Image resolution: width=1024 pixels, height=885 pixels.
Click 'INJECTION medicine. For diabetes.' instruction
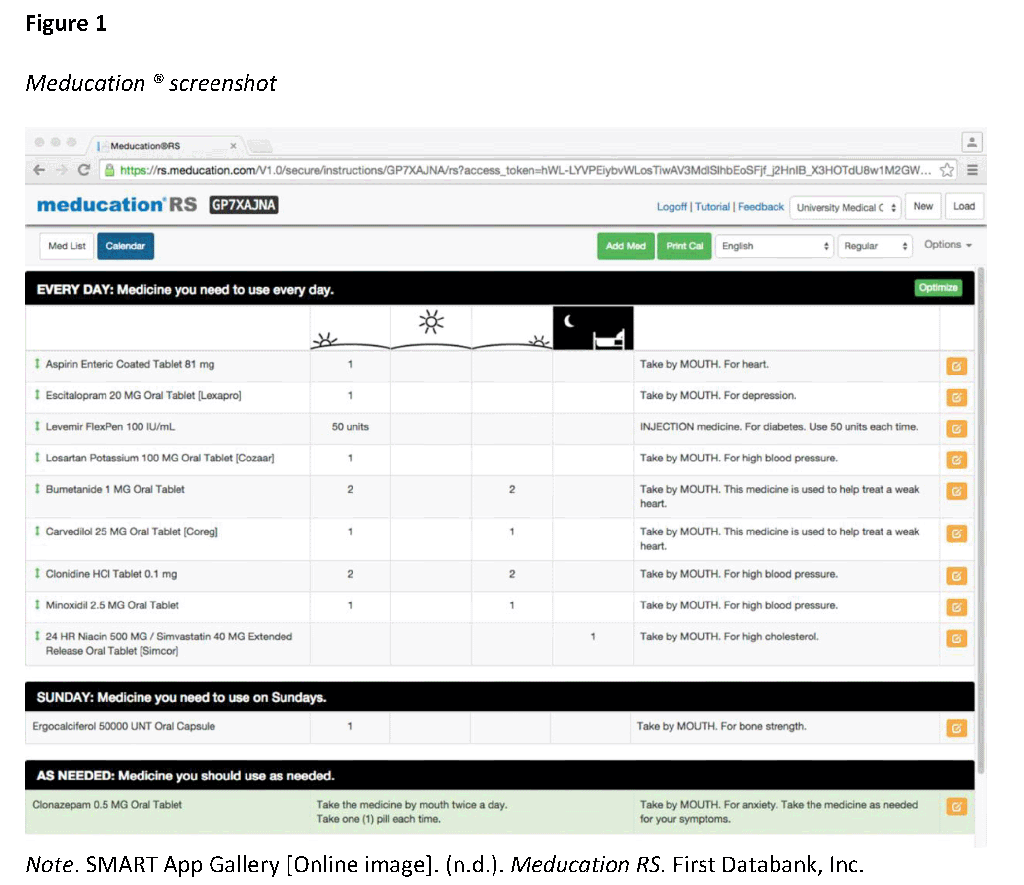click(779, 427)
